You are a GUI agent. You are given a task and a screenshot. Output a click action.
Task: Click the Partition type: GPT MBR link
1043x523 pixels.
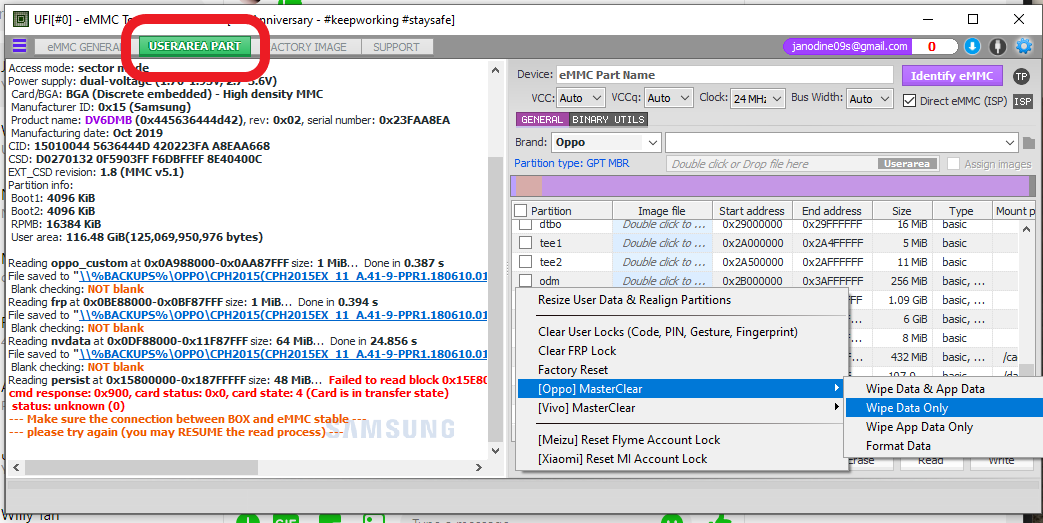pyautogui.click(x=571, y=164)
